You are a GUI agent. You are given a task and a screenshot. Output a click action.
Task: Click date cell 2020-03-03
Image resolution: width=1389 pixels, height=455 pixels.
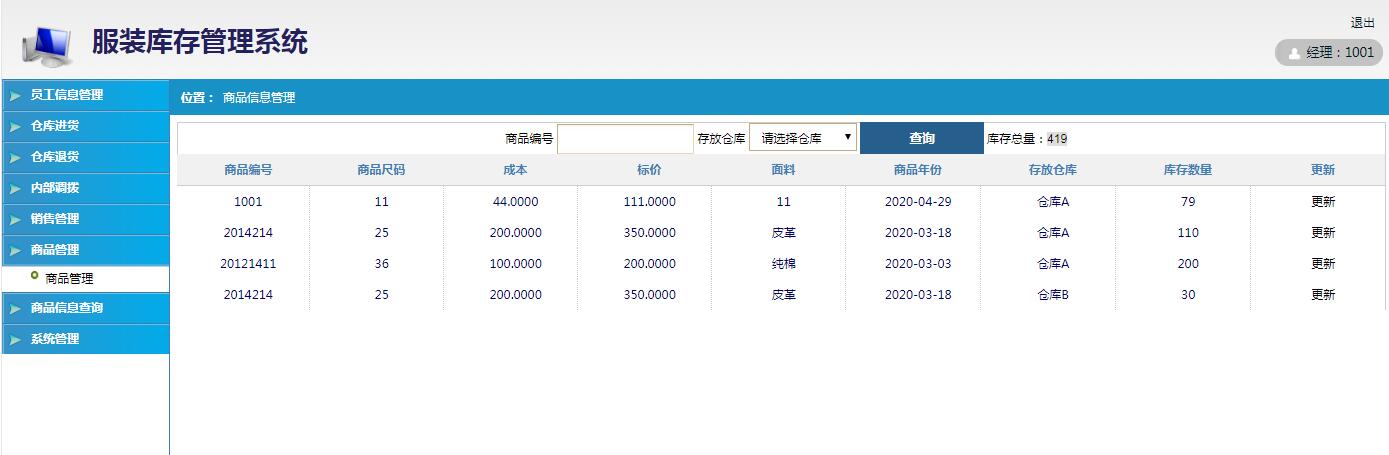(x=918, y=264)
